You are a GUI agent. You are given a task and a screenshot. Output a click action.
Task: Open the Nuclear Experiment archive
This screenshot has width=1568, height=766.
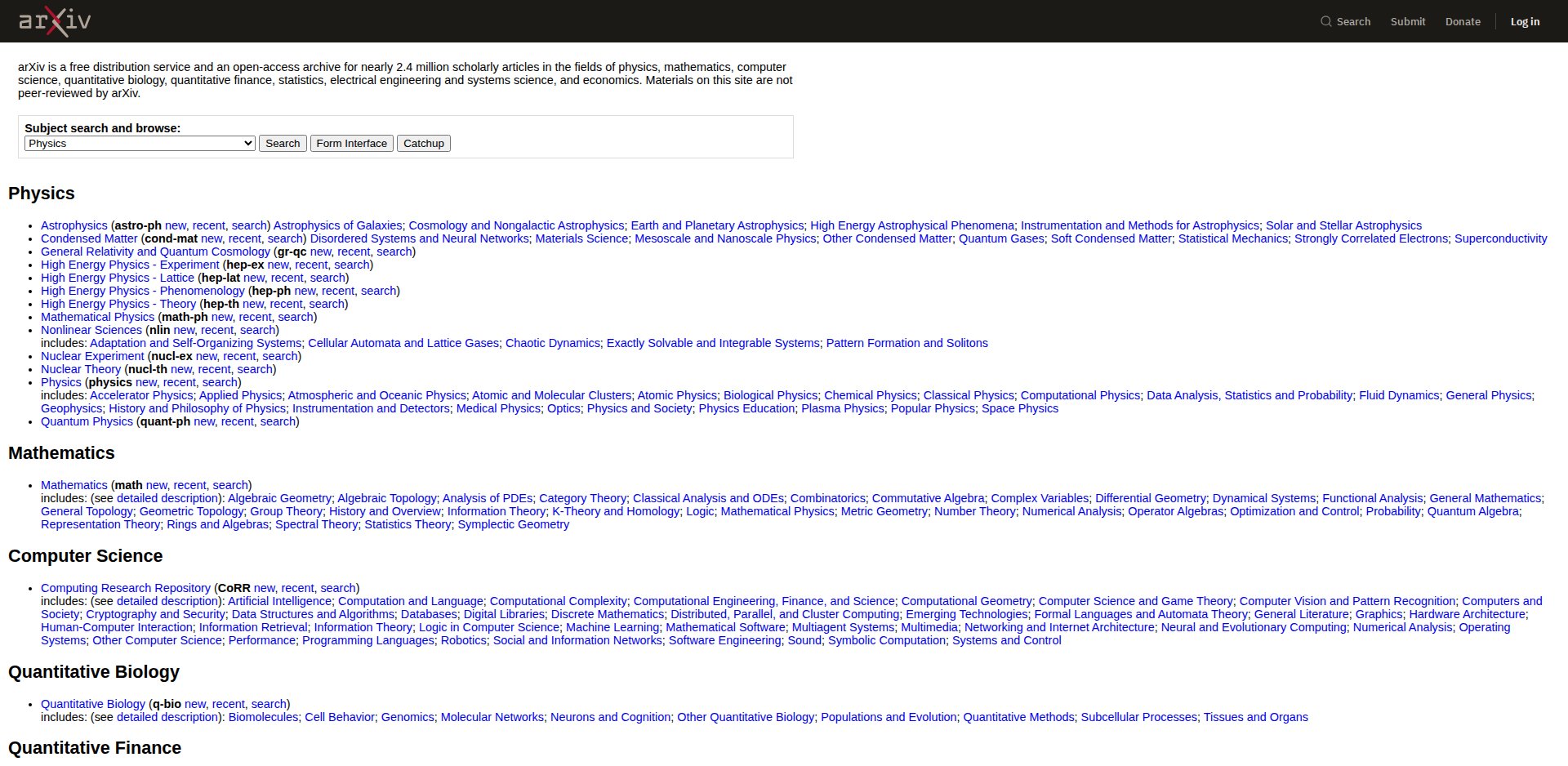coord(92,356)
